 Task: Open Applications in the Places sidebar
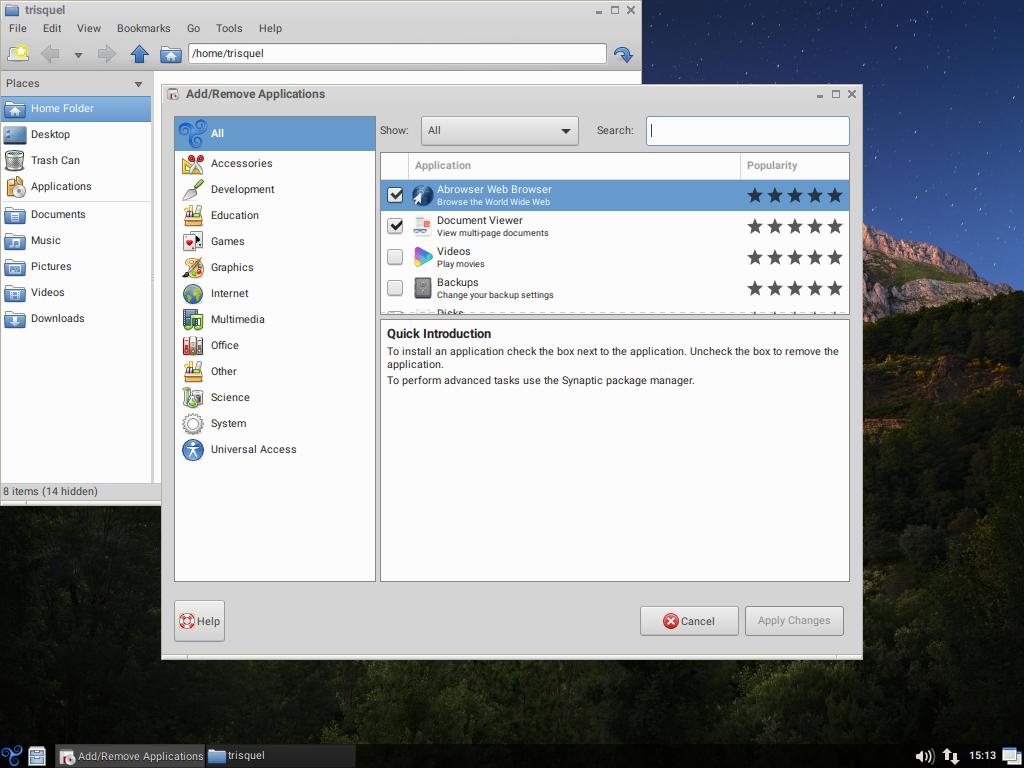click(76, 187)
